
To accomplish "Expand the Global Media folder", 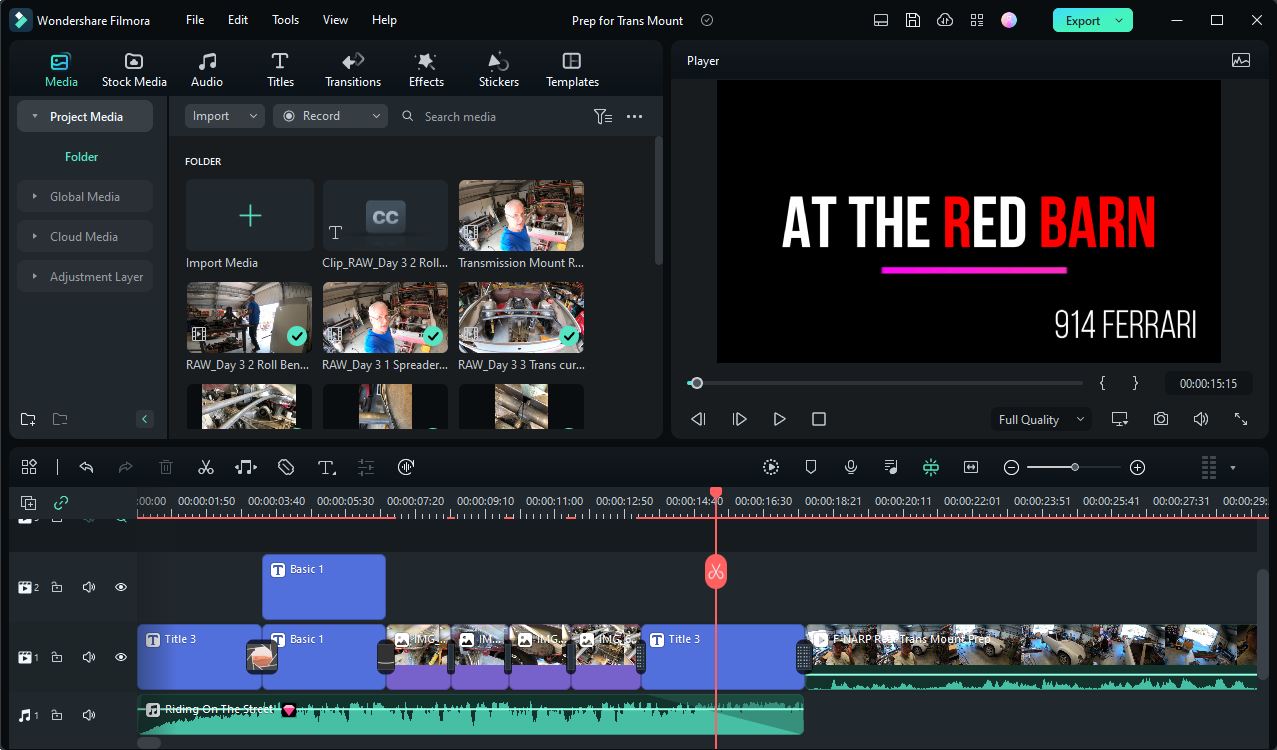I will (x=85, y=197).
